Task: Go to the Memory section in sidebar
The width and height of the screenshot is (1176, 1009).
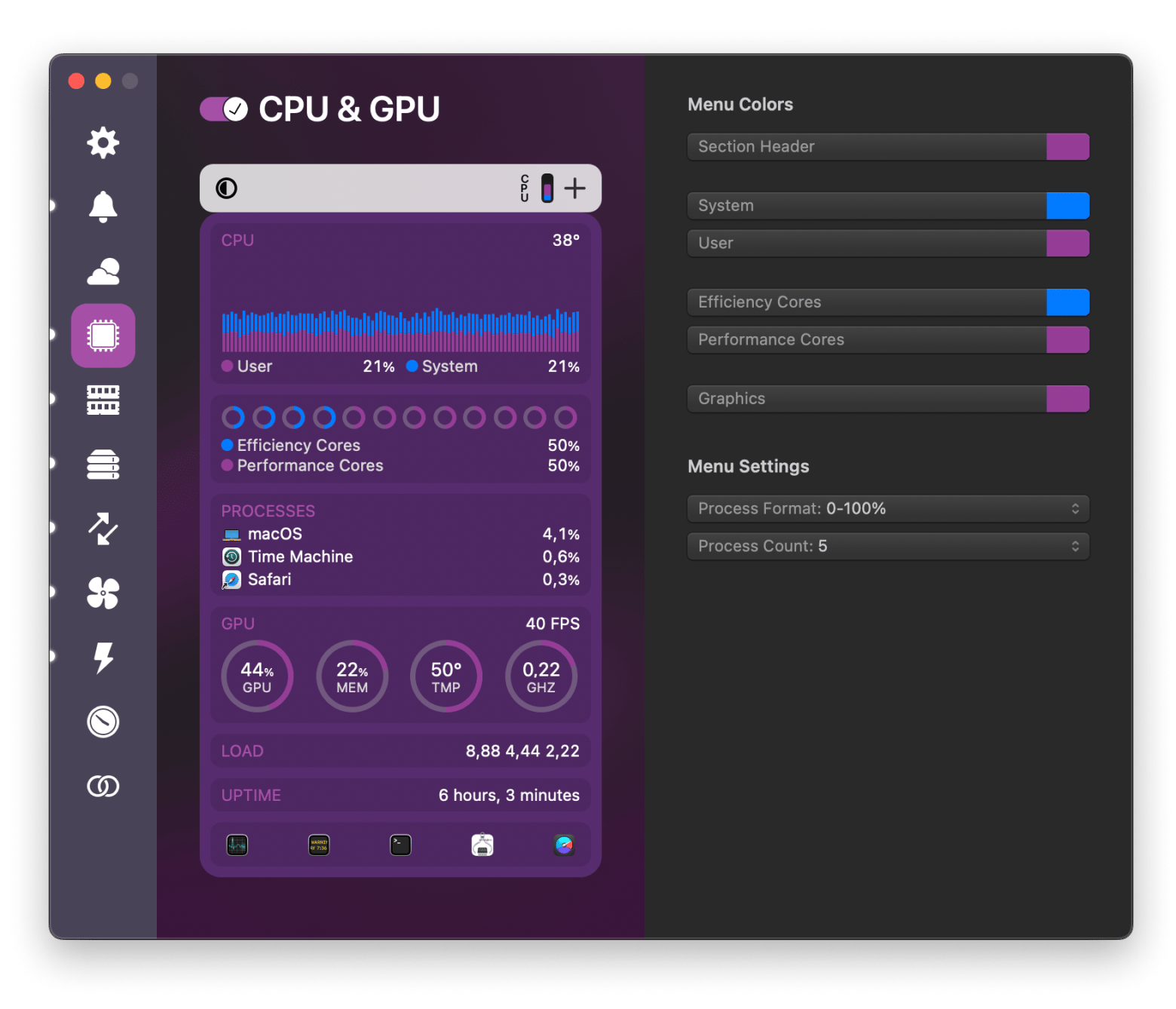Action: coord(103,400)
